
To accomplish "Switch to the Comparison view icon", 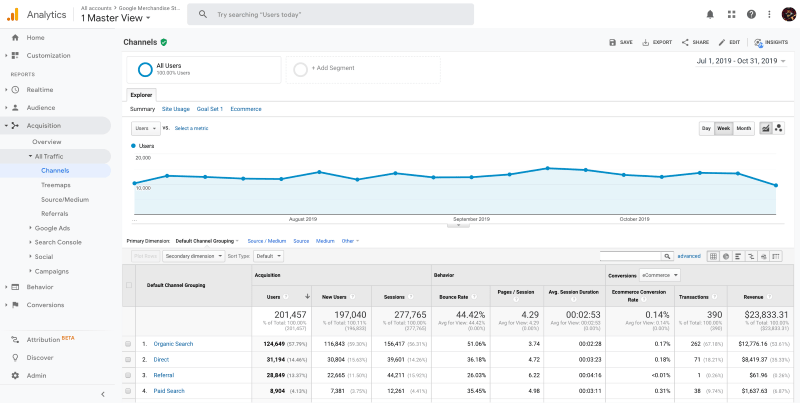I will coord(751,256).
